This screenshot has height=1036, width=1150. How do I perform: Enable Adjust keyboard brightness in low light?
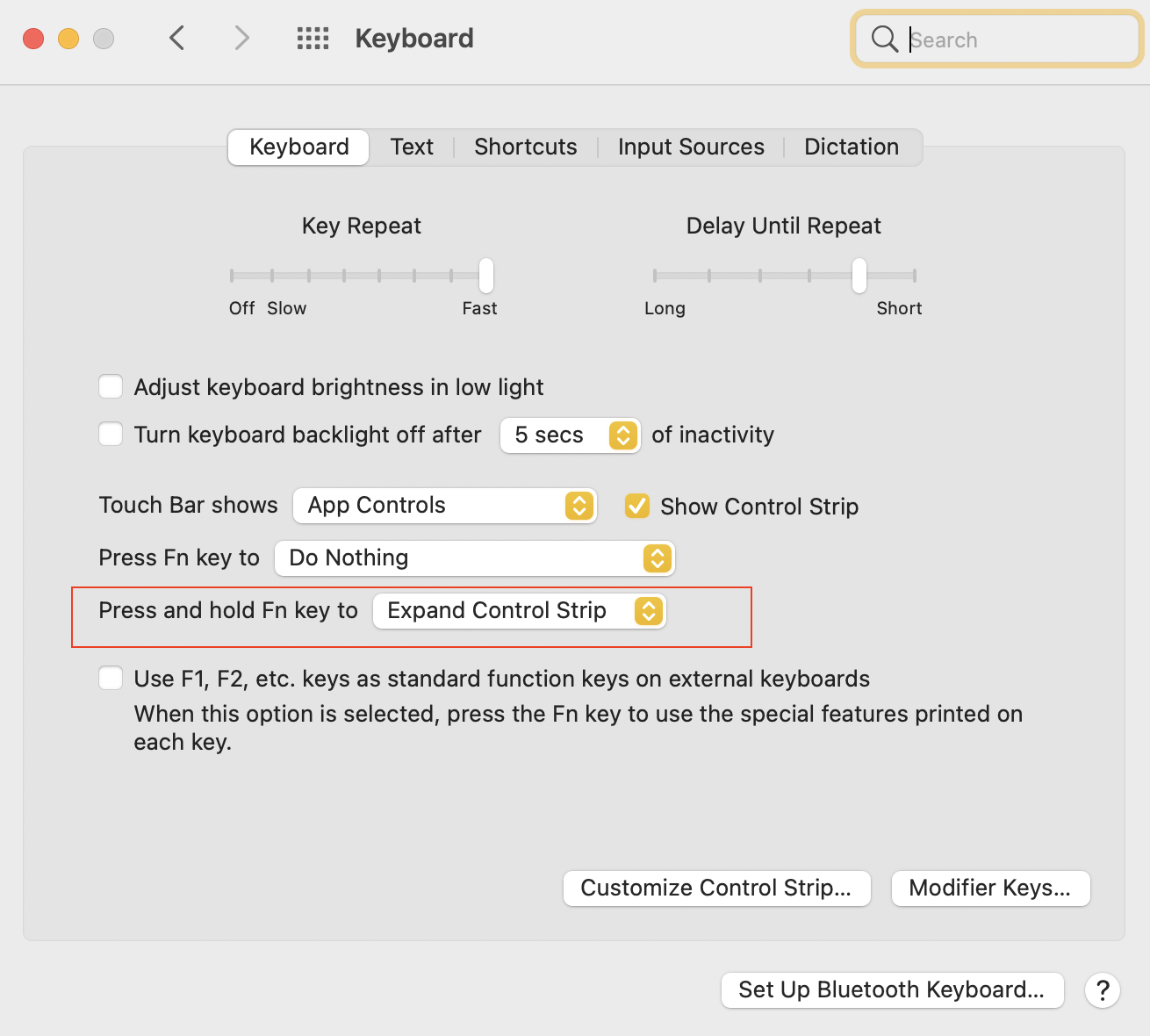click(x=111, y=387)
